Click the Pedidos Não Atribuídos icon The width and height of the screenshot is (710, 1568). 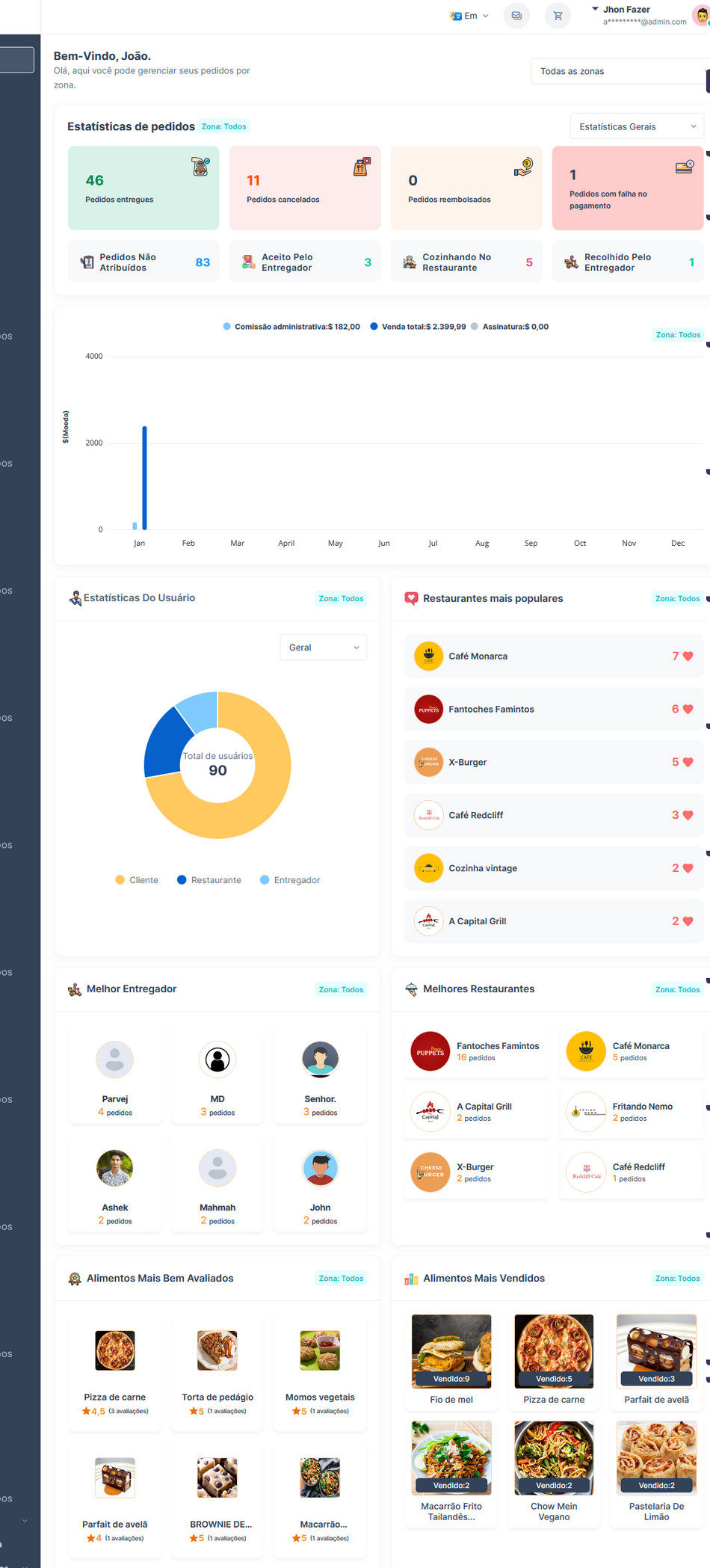coord(87,262)
